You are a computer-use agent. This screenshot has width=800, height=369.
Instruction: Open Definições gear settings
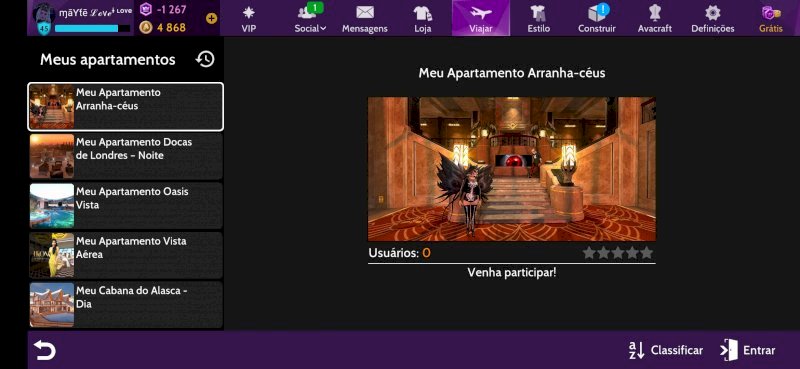click(713, 18)
